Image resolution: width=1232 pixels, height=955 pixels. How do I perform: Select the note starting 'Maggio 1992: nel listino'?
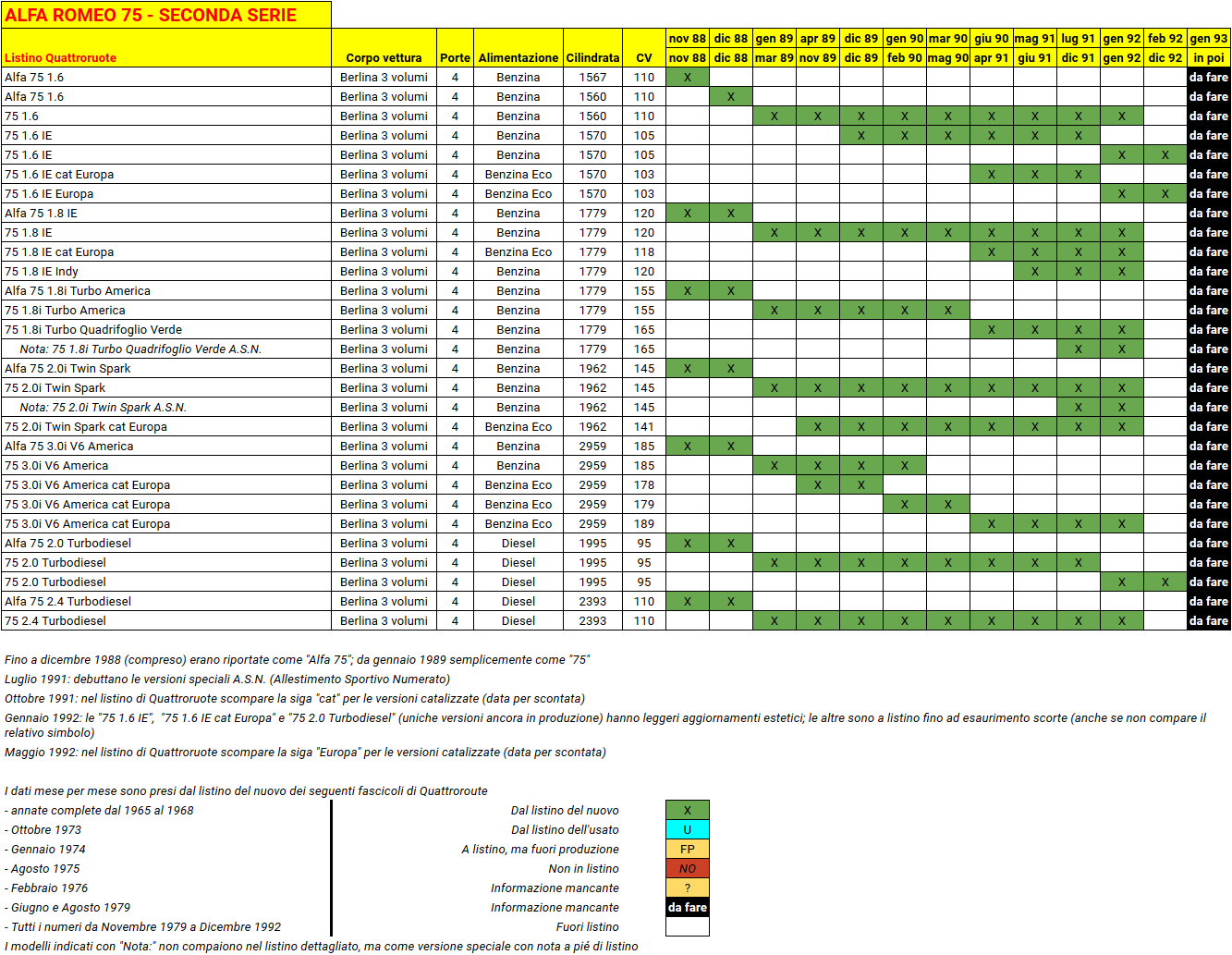305,752
